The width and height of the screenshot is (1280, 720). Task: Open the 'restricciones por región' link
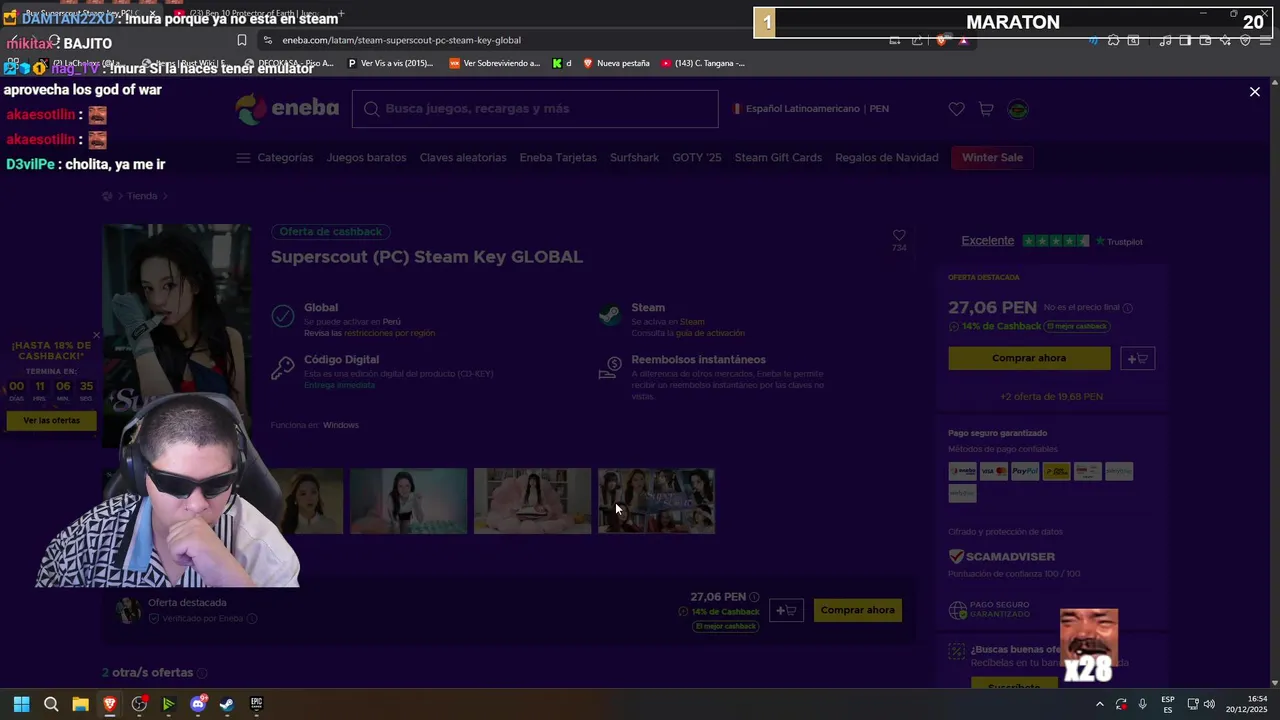pos(389,333)
